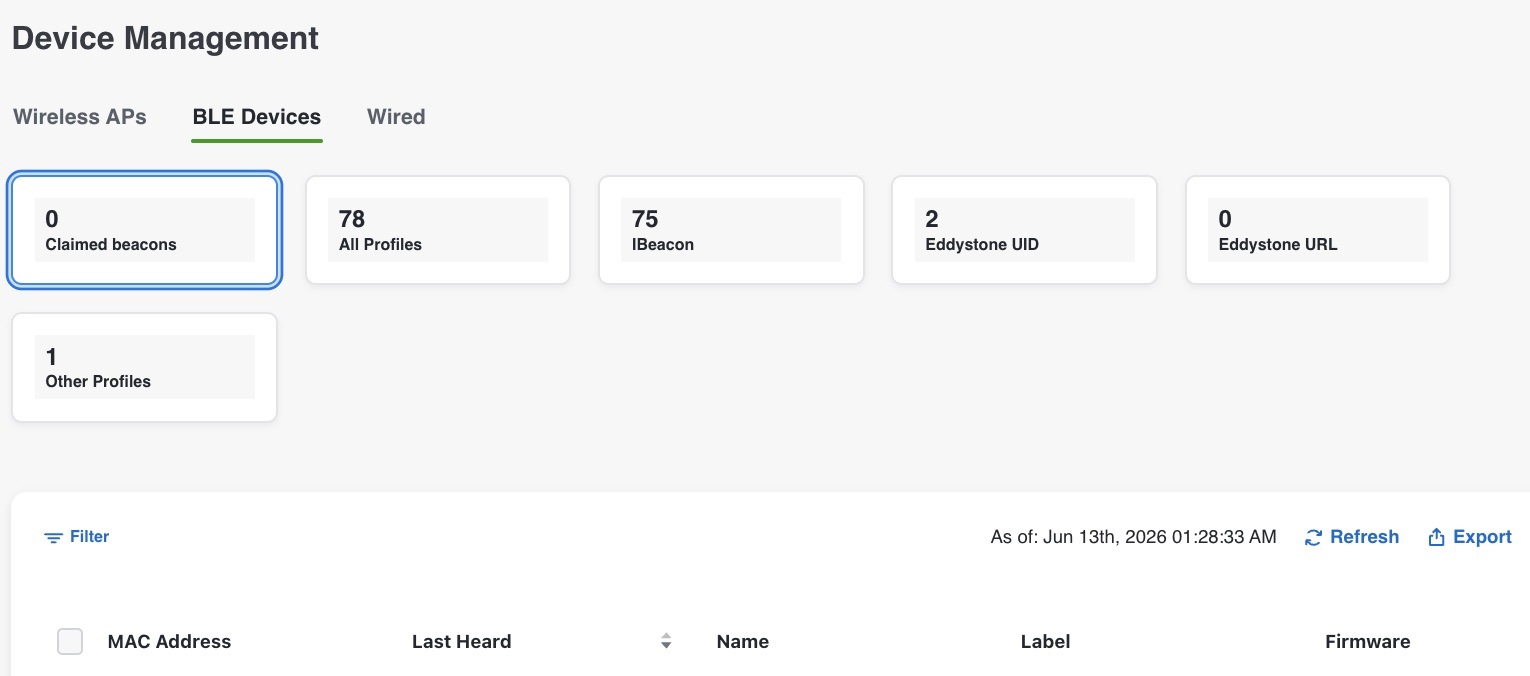Click the Export text link
Viewport: 1530px width, 676px height.
point(1482,537)
